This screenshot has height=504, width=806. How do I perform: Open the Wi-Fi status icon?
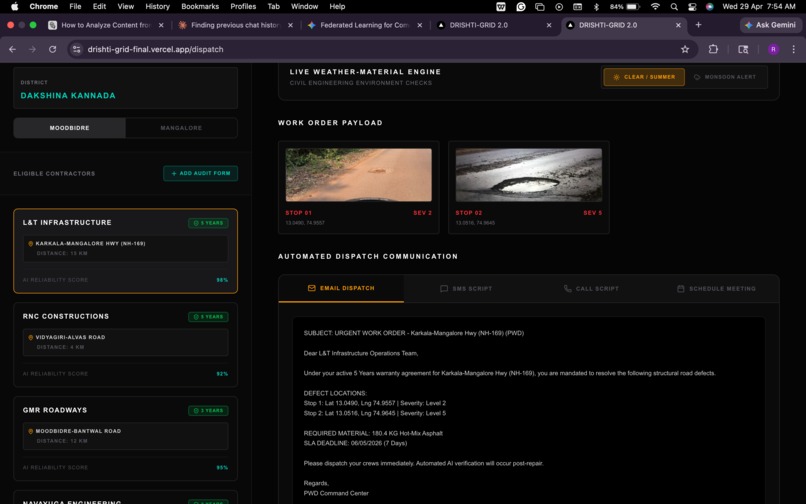(655, 7)
